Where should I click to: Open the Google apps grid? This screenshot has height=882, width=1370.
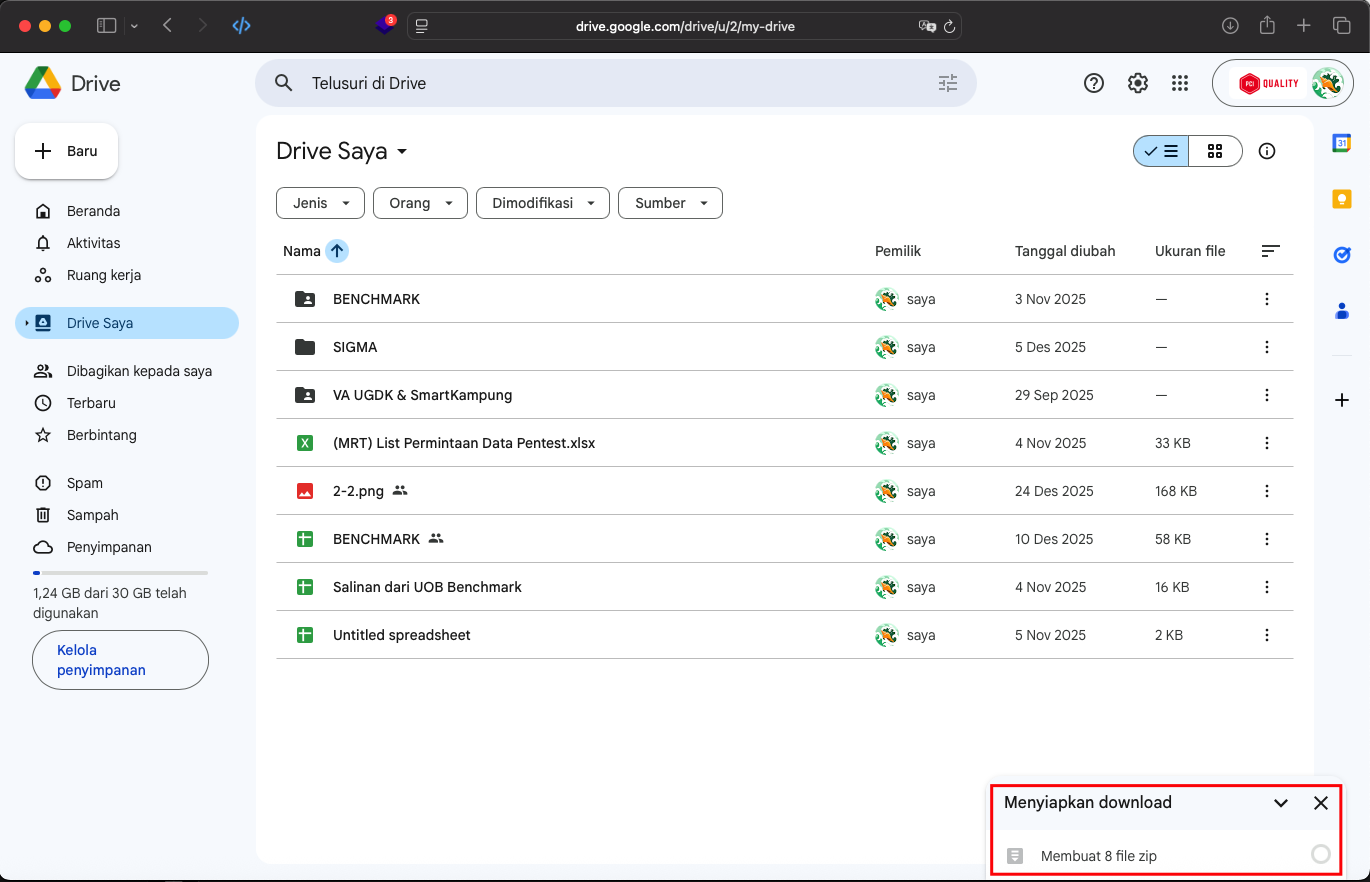pyautogui.click(x=1180, y=83)
